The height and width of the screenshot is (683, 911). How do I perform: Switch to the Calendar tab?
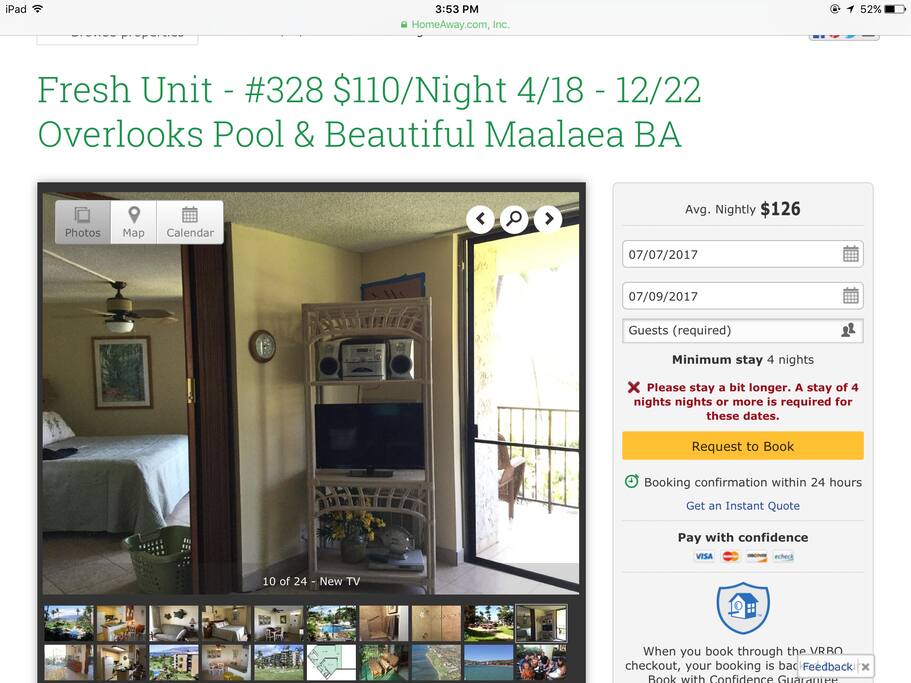pyautogui.click(x=190, y=222)
